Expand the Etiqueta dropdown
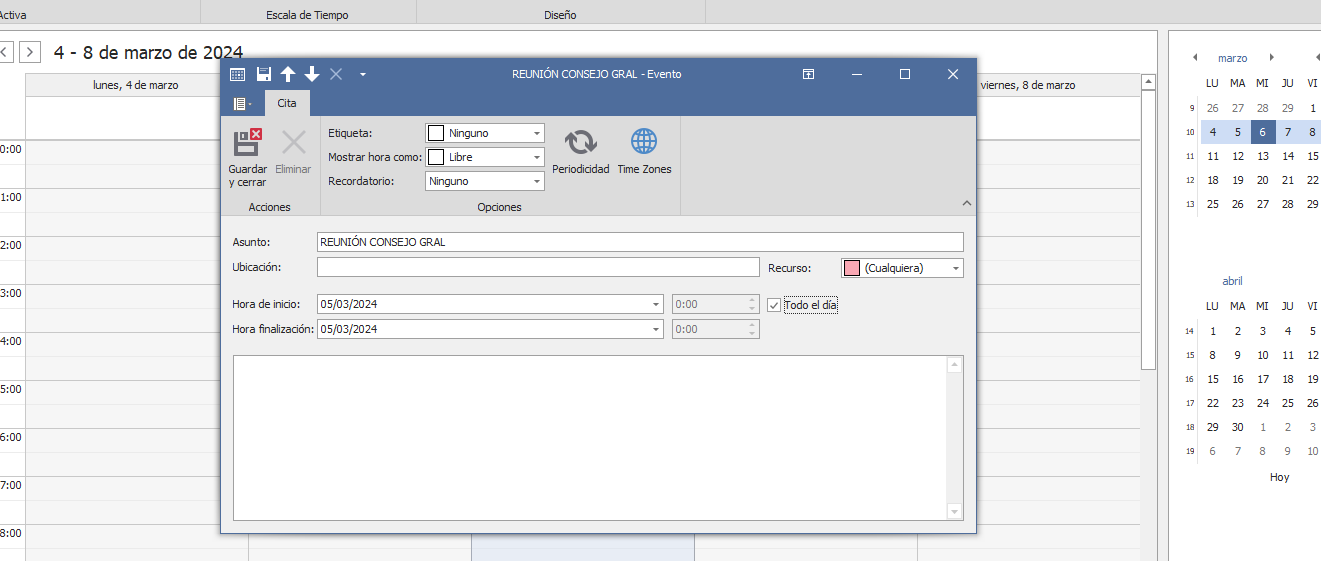Screen dimensions: 1321x561 537,133
